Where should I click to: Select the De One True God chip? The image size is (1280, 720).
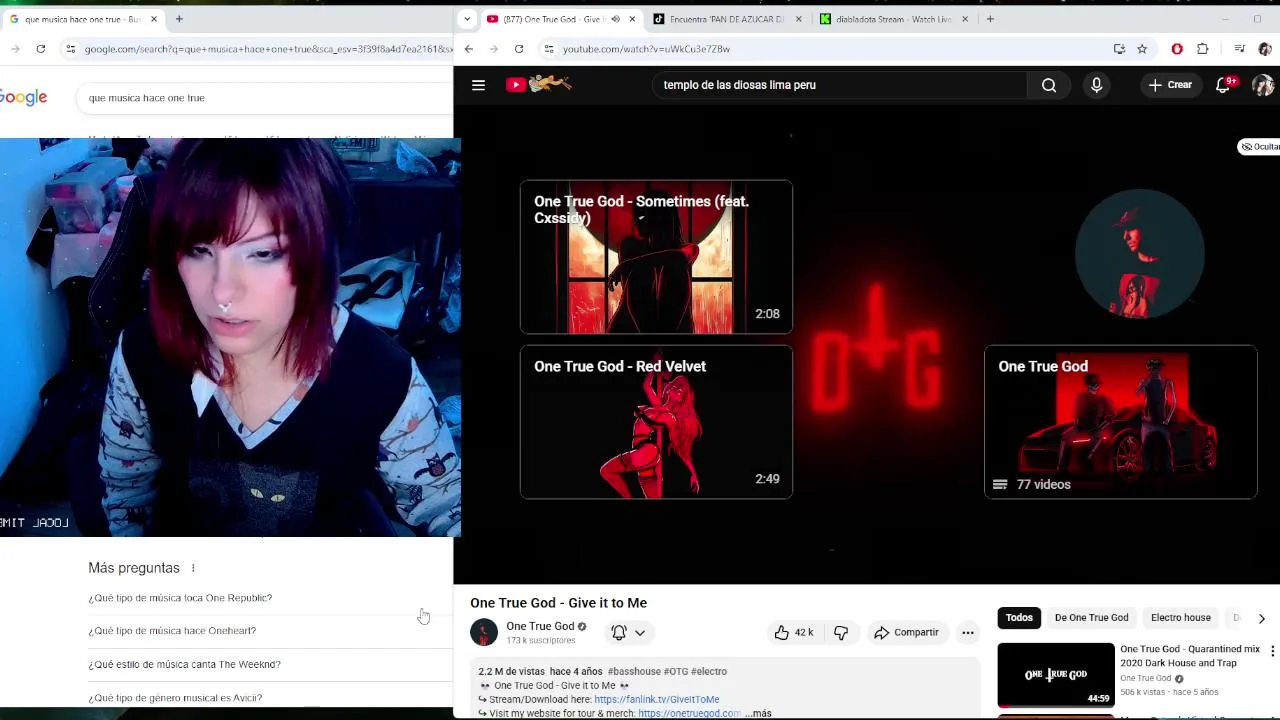(1091, 617)
